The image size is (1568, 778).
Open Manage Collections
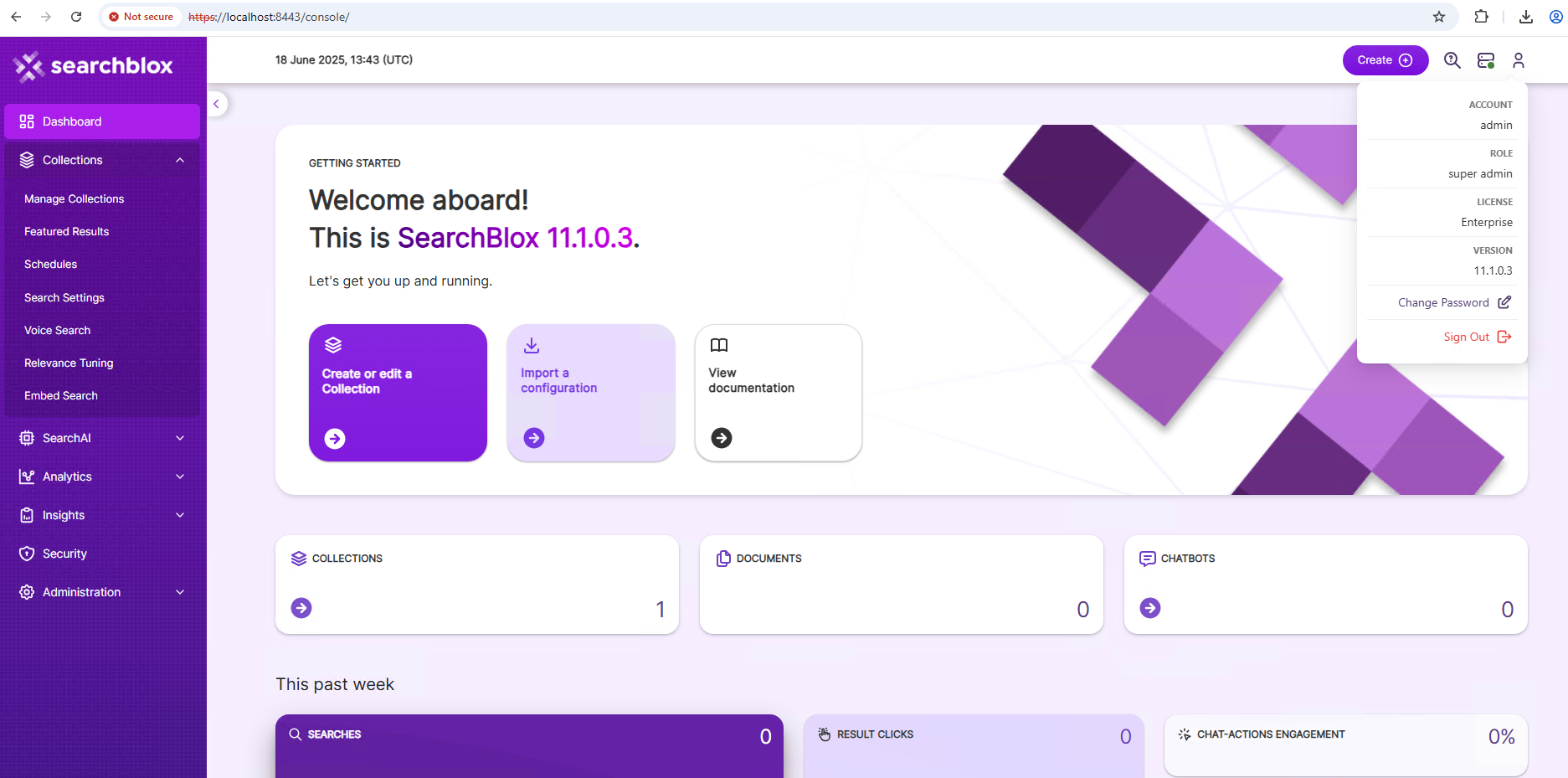(x=74, y=198)
